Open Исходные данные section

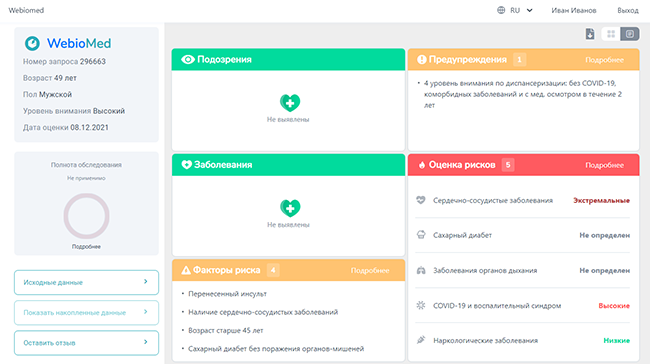pyautogui.click(x=86, y=282)
